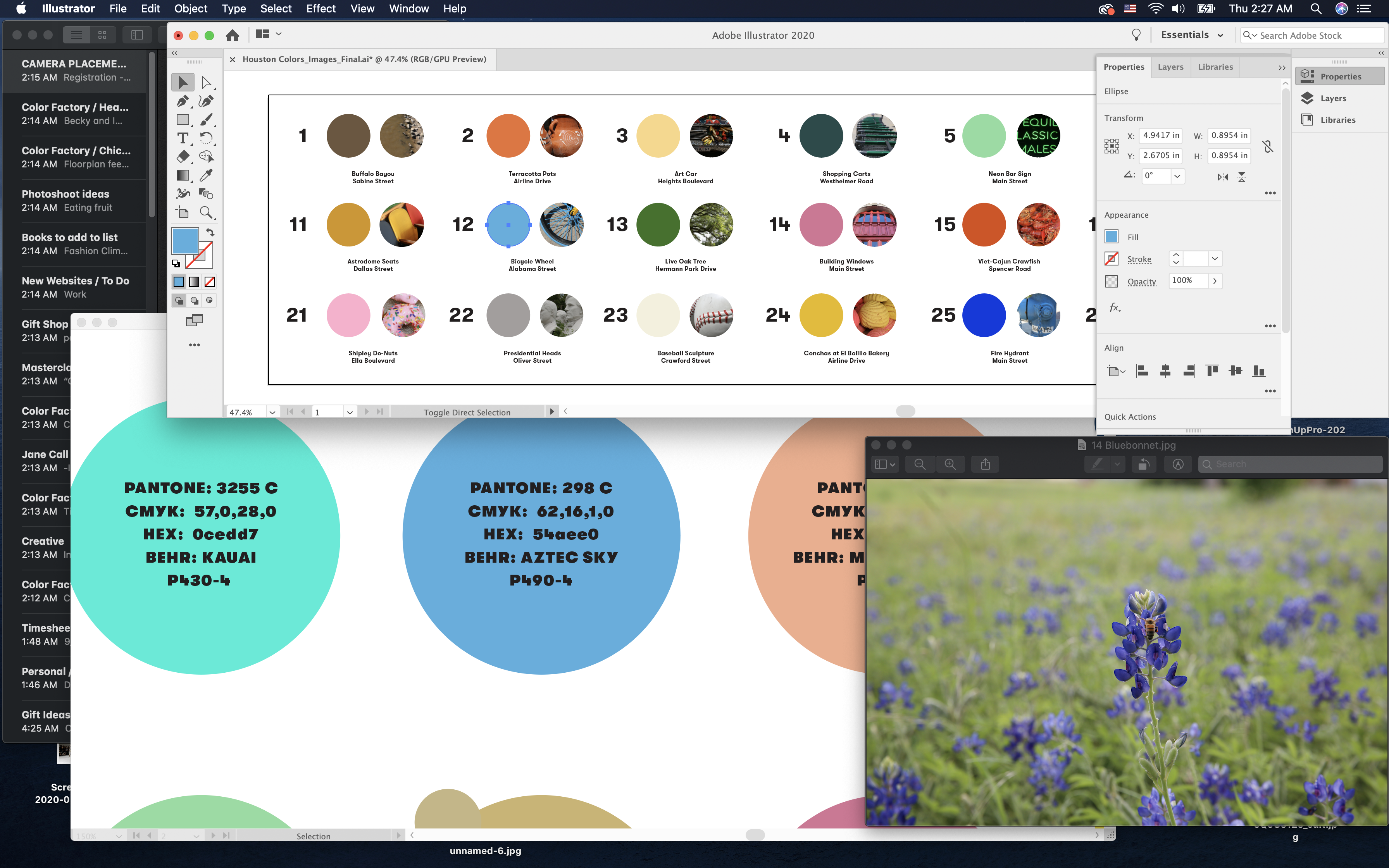Set paint to None in toolbar
Screen dimensions: 1389x868
[210, 282]
